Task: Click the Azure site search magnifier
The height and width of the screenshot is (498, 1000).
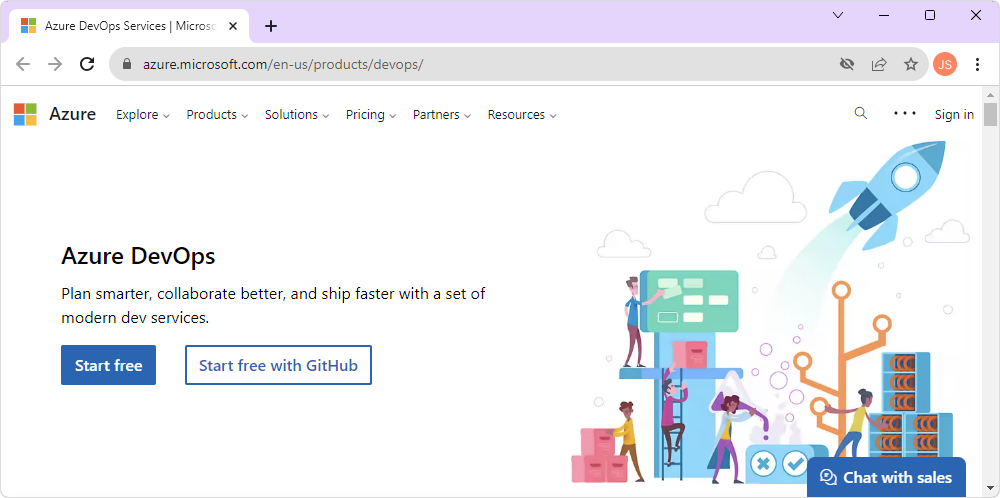Action: pos(860,114)
